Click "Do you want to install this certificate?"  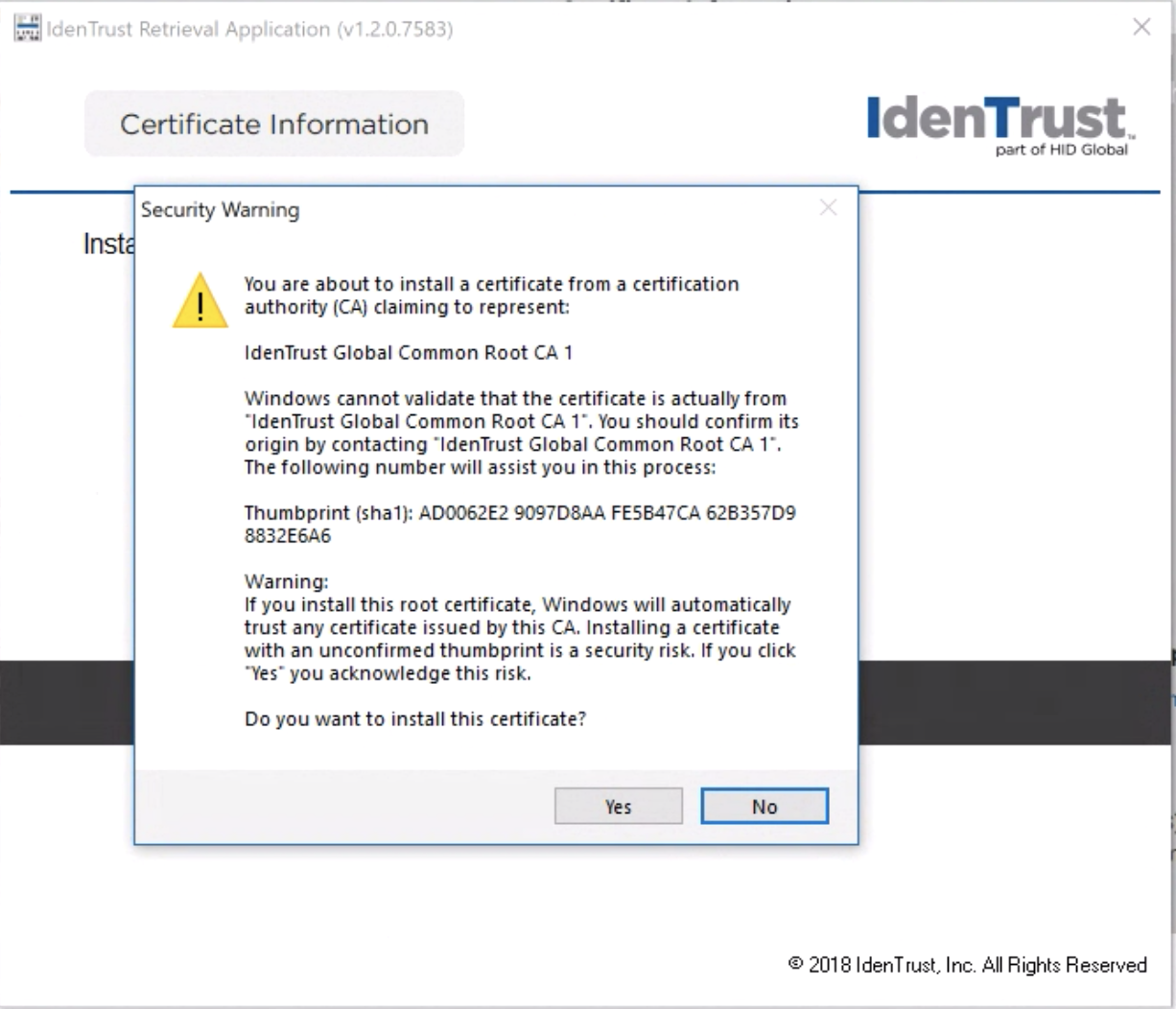click(415, 719)
